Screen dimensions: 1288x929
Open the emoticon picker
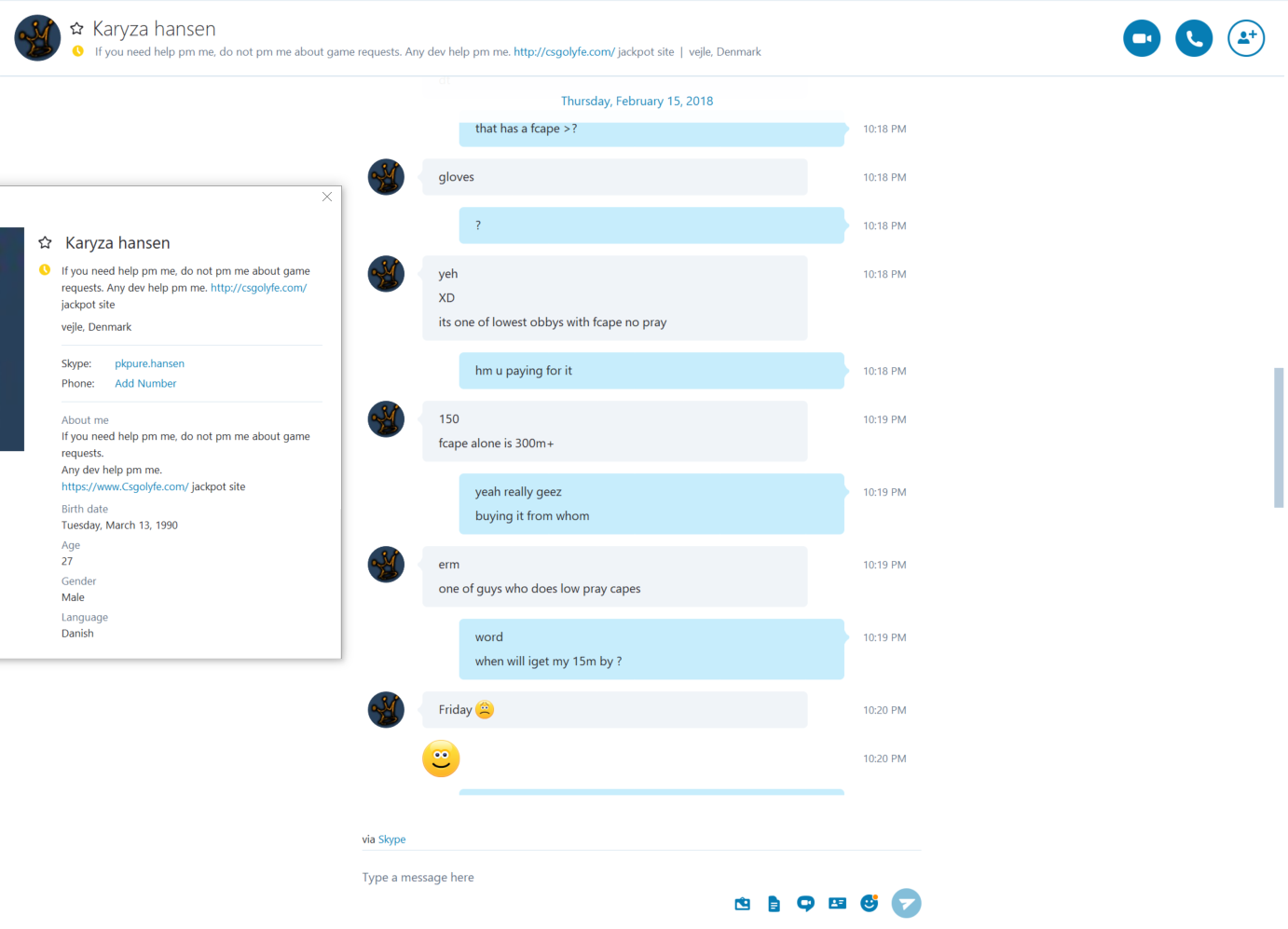click(870, 903)
